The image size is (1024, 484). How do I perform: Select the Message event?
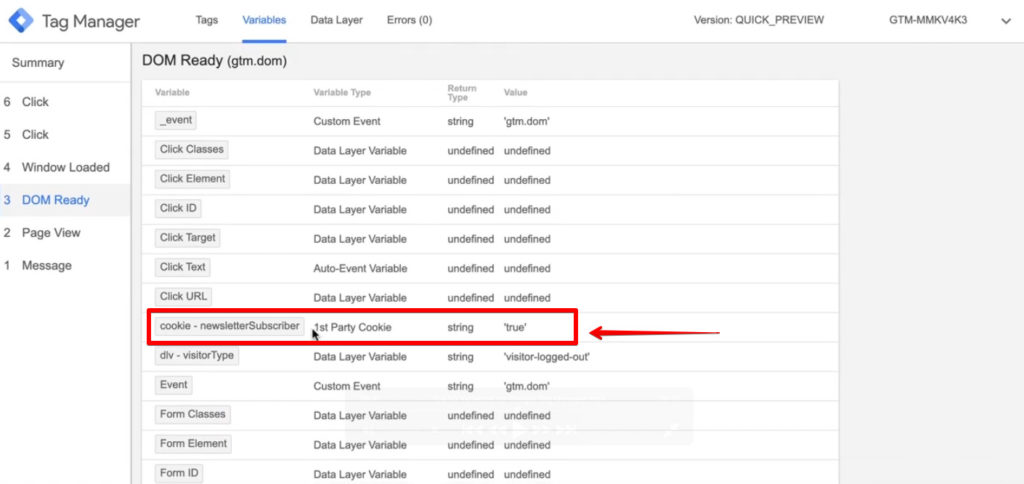(x=65, y=265)
